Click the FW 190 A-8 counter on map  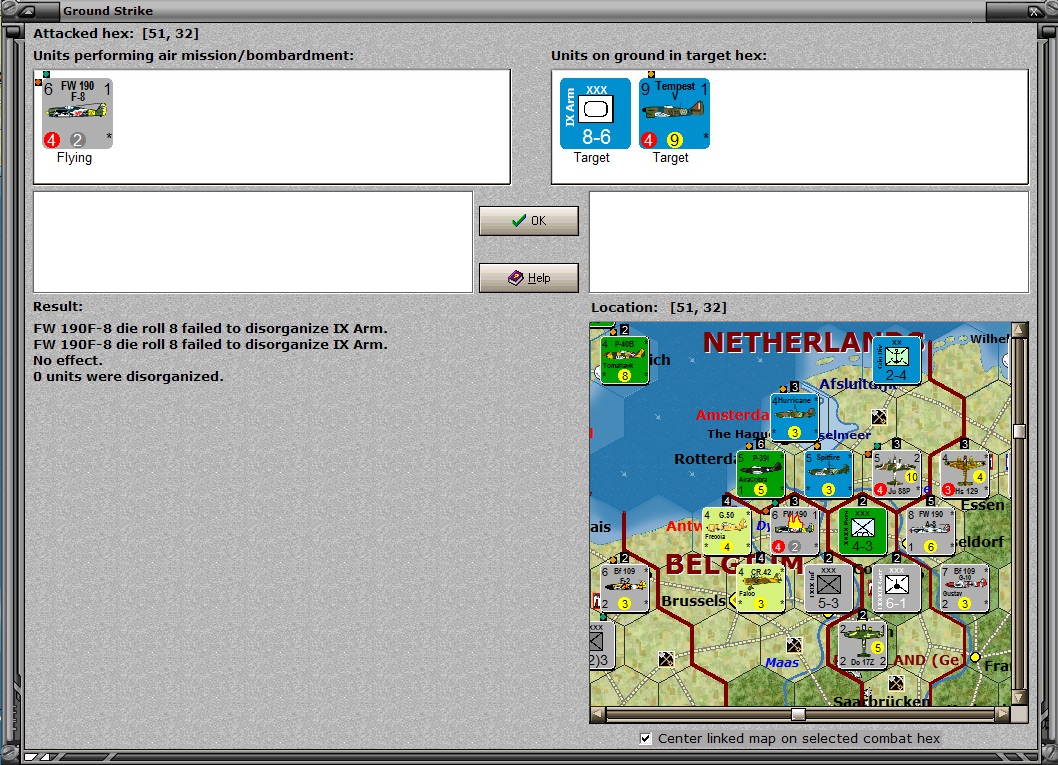[930, 532]
